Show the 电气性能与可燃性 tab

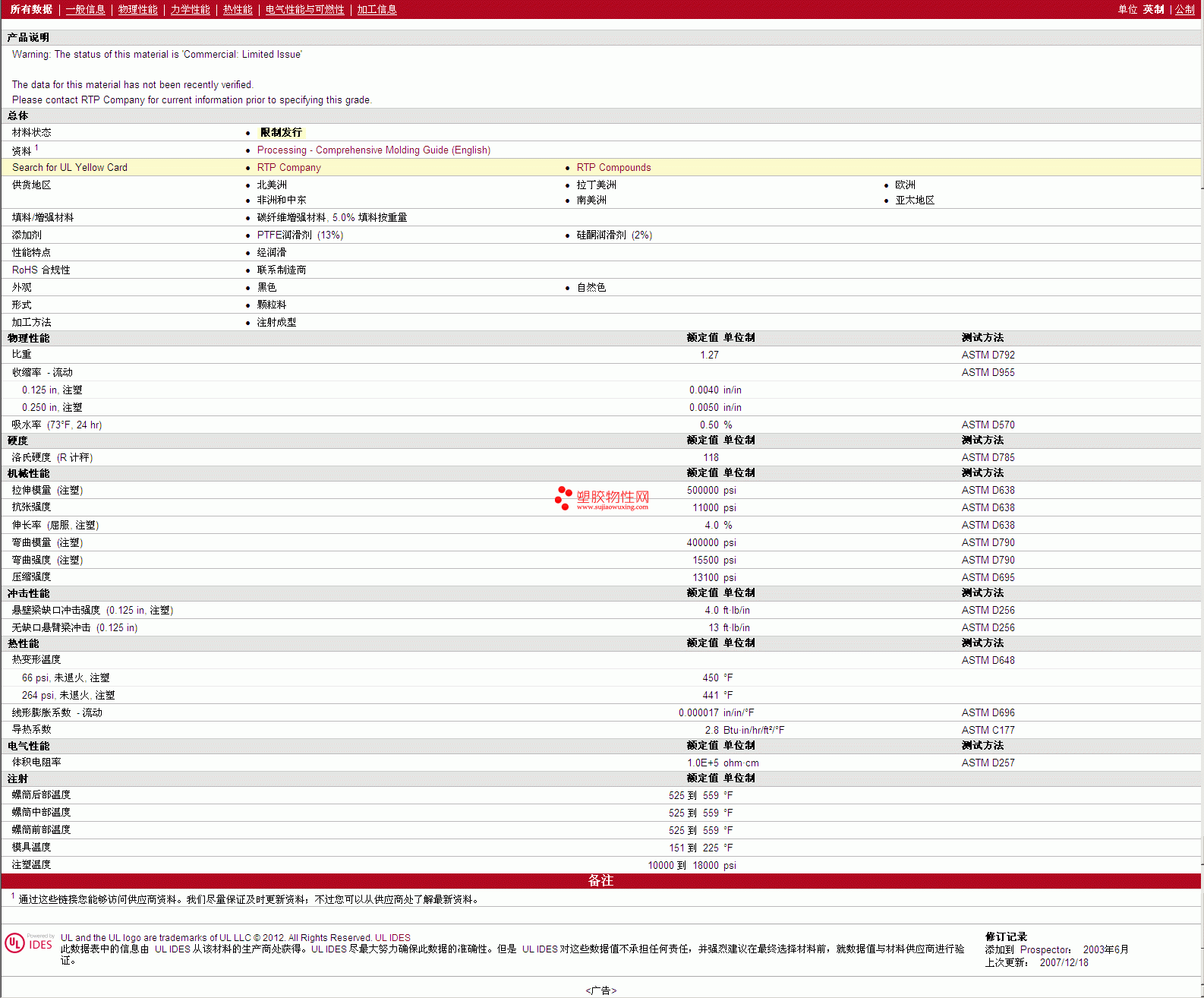pos(304,9)
